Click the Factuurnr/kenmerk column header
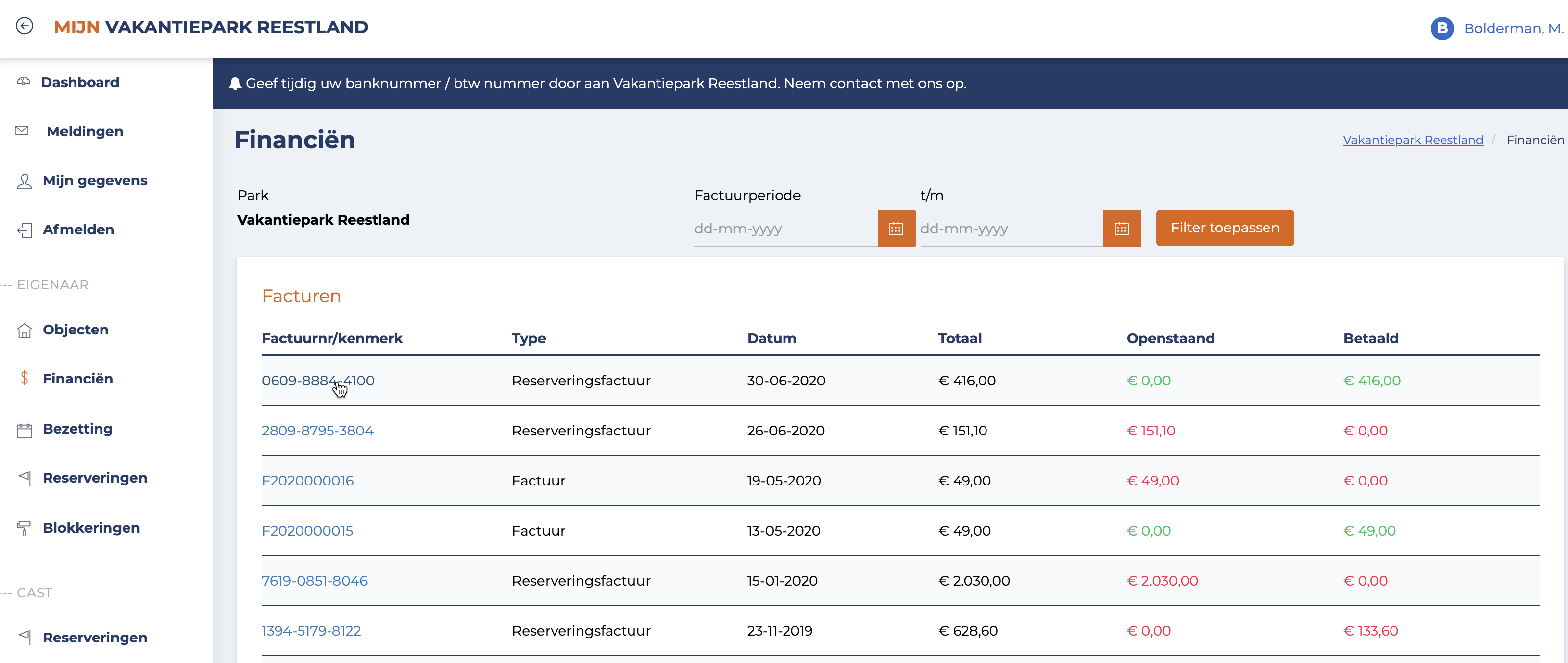The image size is (1568, 663). (x=332, y=338)
